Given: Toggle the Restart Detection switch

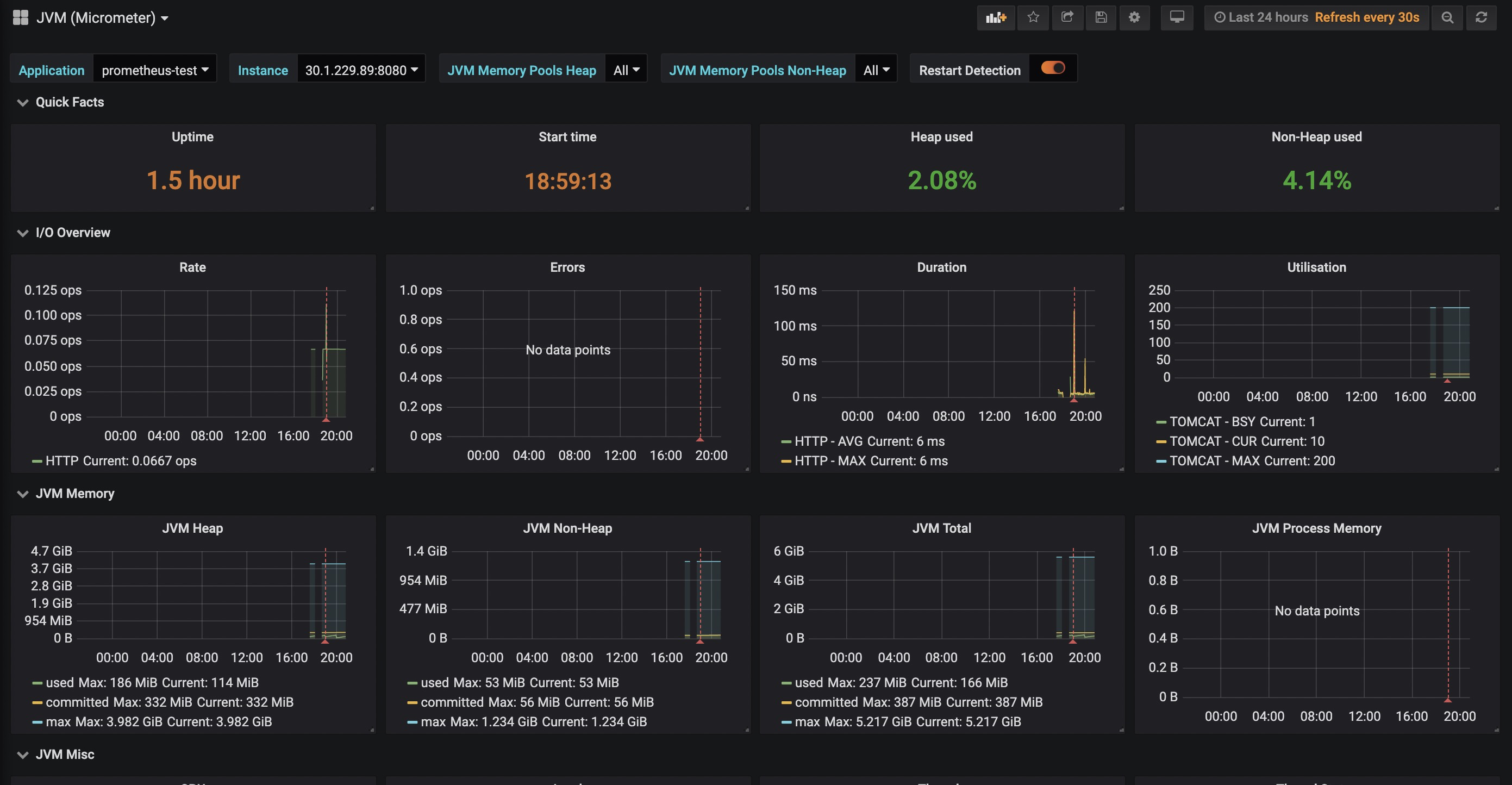Looking at the screenshot, I should click(1054, 68).
